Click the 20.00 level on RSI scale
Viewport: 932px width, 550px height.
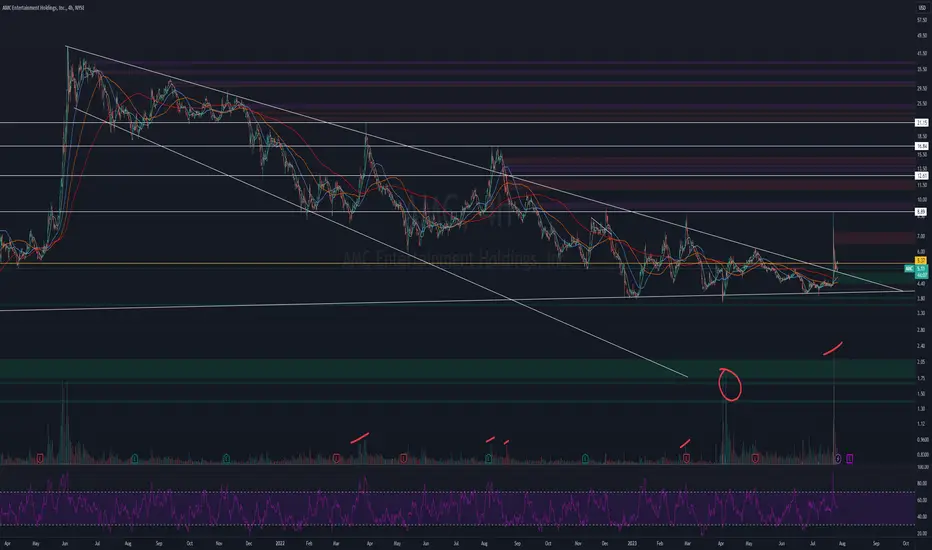pos(922,533)
